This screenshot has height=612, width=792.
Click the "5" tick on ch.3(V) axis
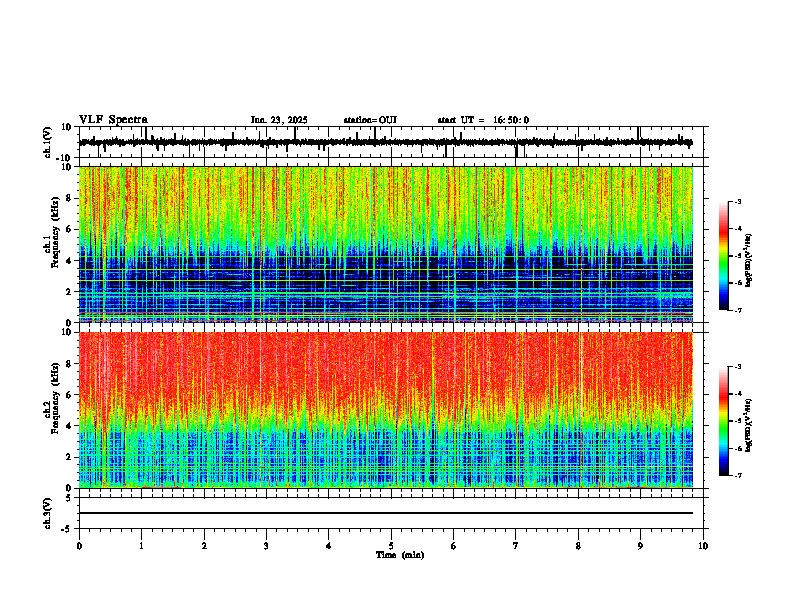[x=69, y=498]
